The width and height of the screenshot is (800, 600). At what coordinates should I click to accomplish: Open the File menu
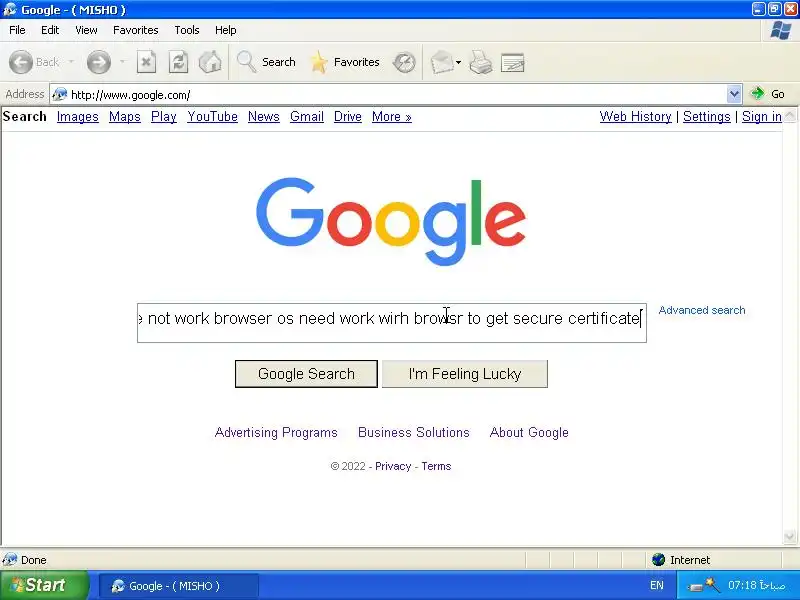click(17, 30)
